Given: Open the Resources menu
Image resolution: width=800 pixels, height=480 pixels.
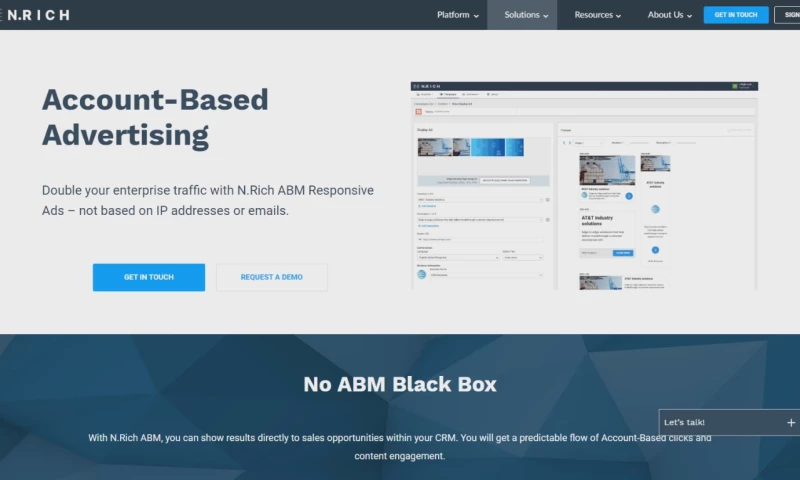Looking at the screenshot, I should 597,15.
